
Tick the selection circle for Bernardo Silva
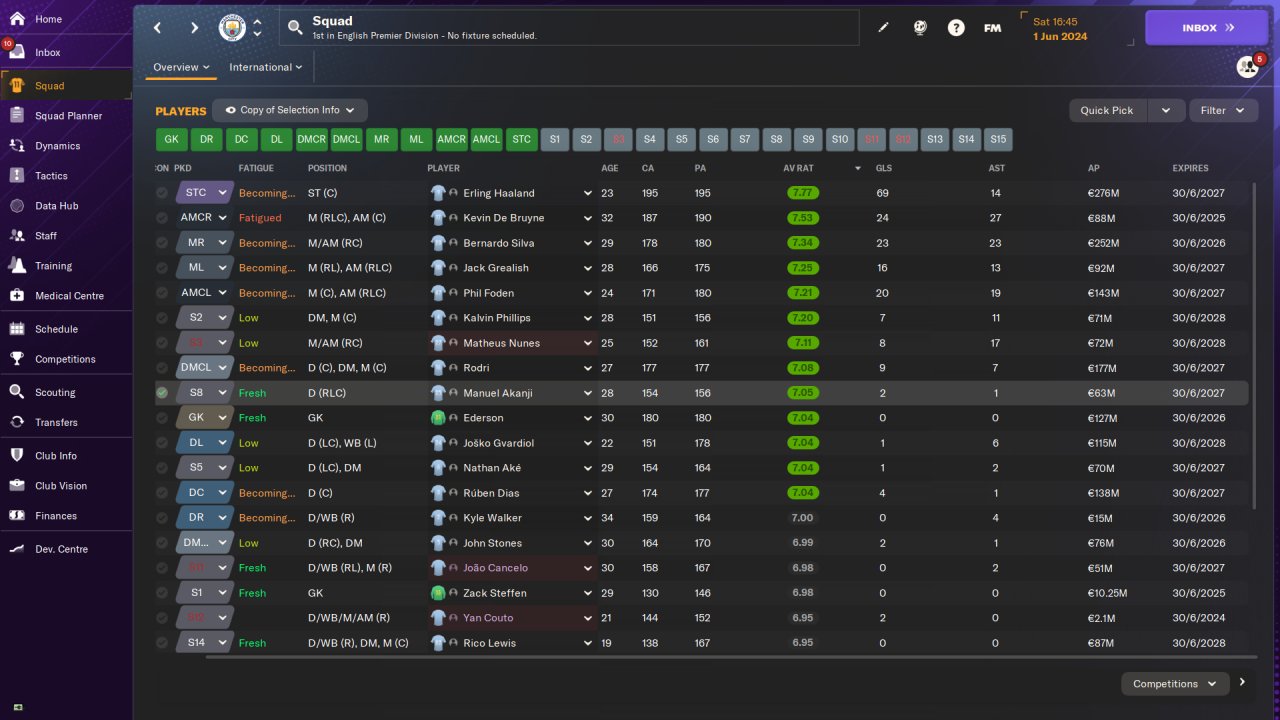tap(162, 243)
